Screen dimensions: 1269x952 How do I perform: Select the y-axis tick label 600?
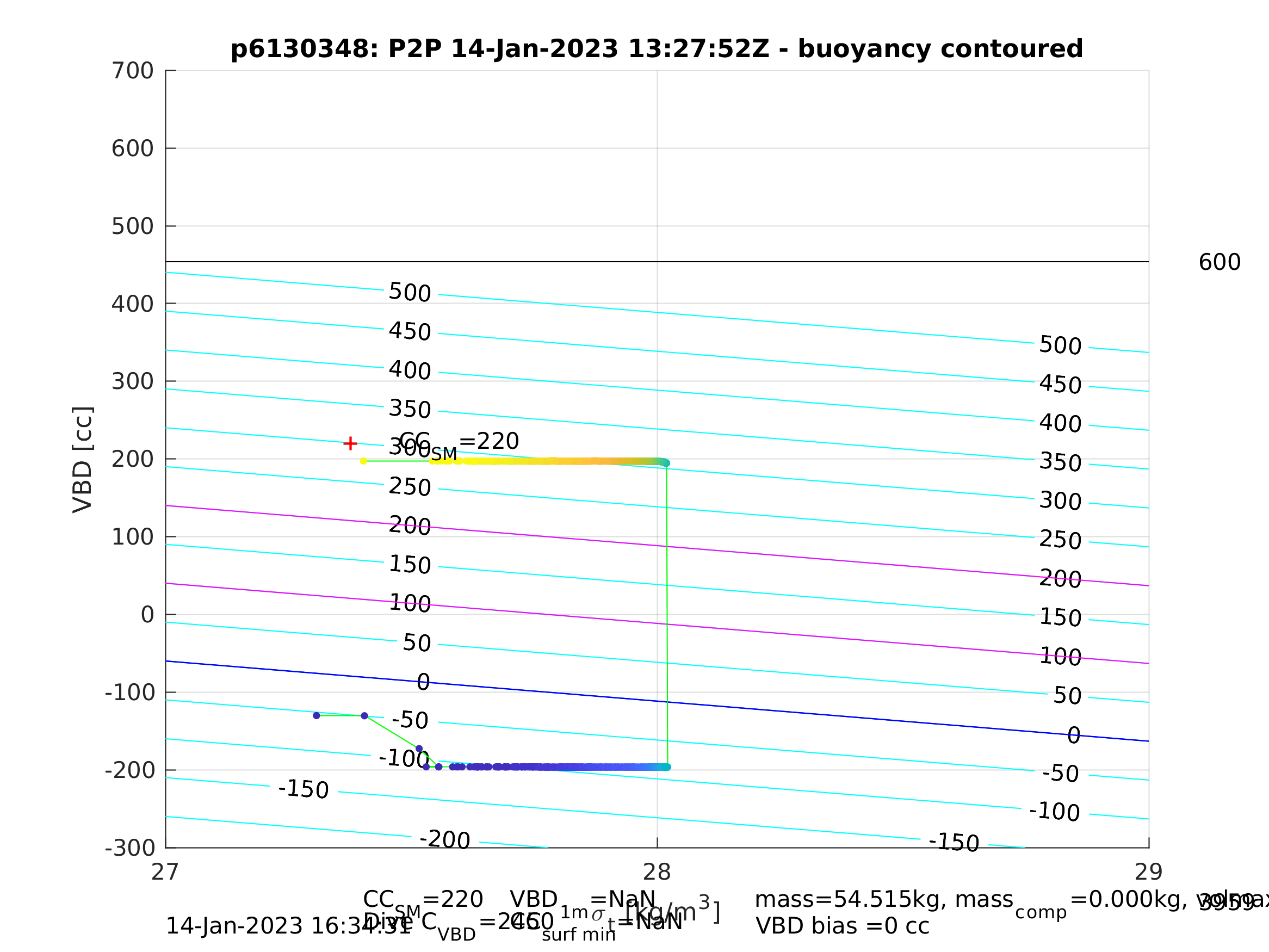133,149
